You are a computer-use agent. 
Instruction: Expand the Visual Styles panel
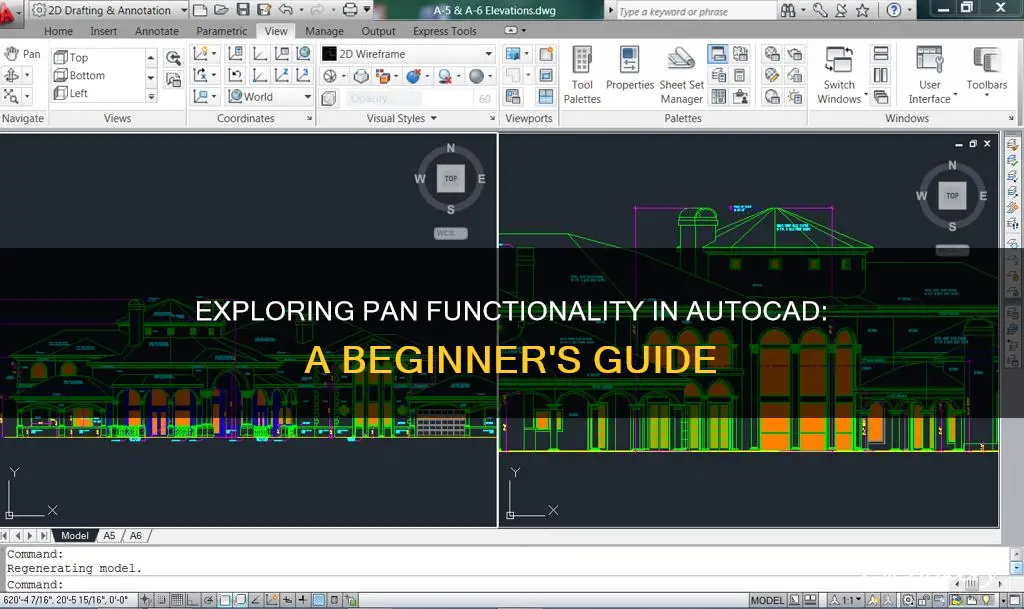pos(402,118)
